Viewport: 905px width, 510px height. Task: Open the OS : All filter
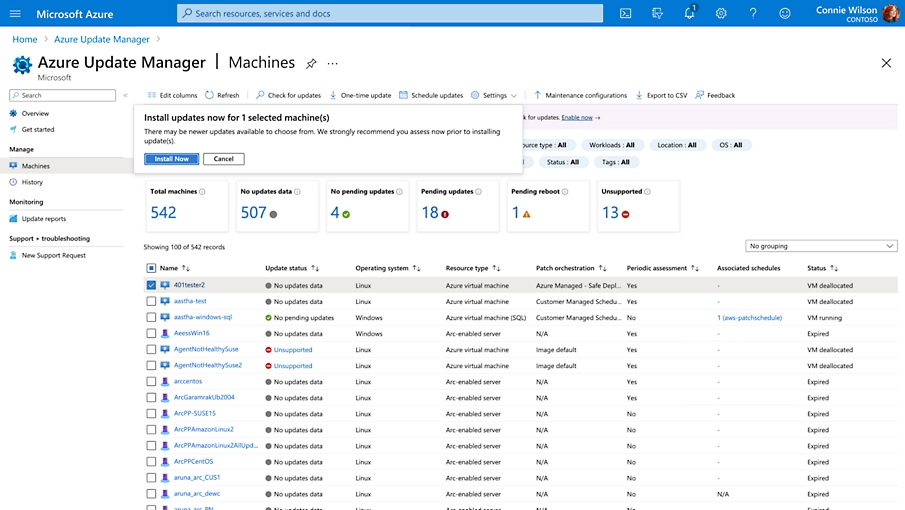click(731, 145)
